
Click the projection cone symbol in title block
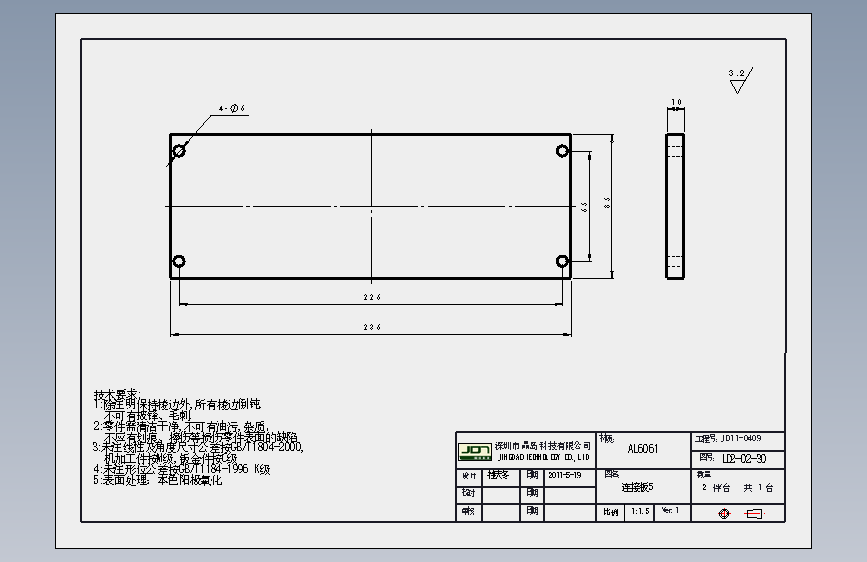point(754,514)
